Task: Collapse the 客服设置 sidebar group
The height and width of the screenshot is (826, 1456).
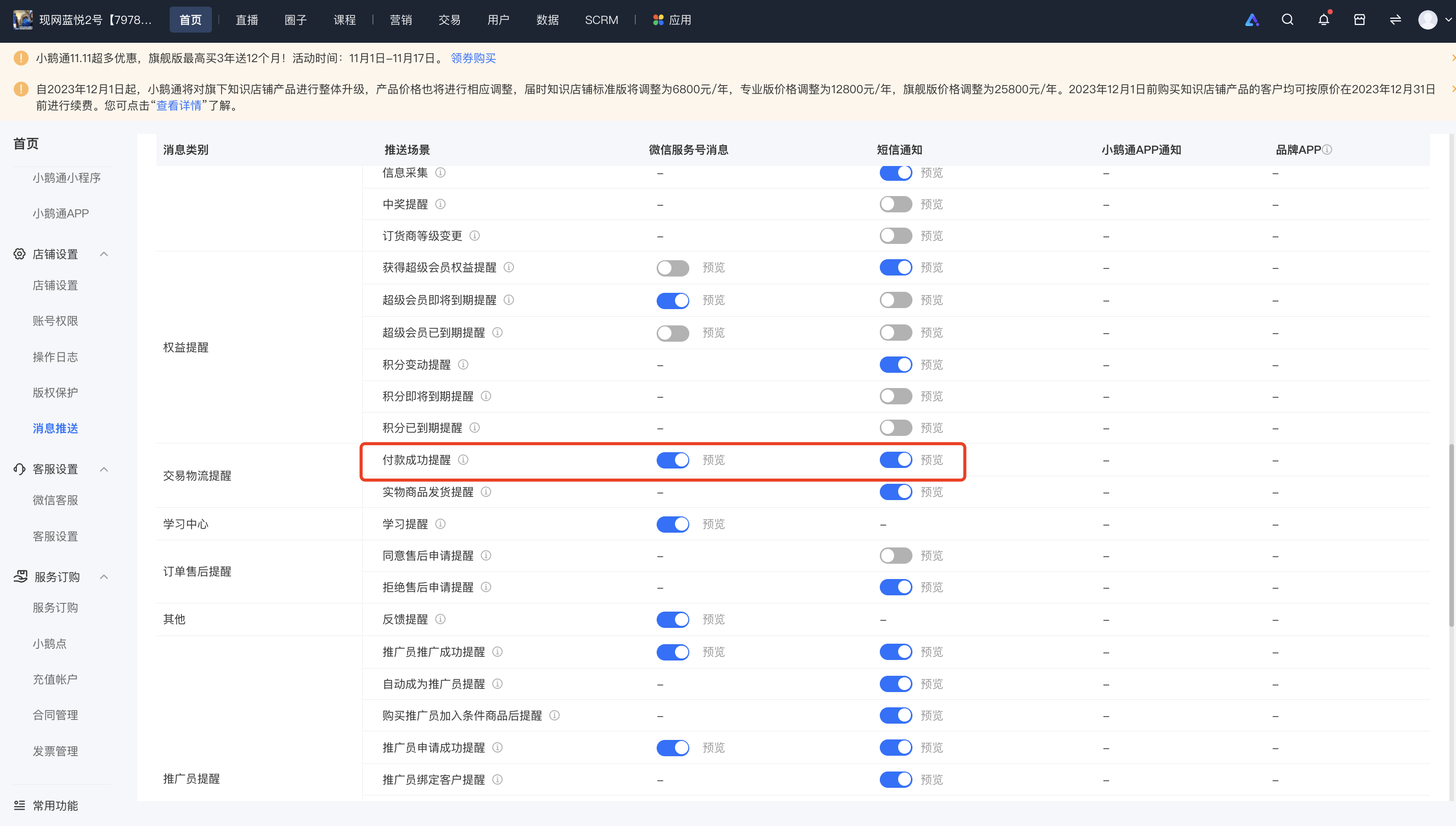Action: click(104, 469)
